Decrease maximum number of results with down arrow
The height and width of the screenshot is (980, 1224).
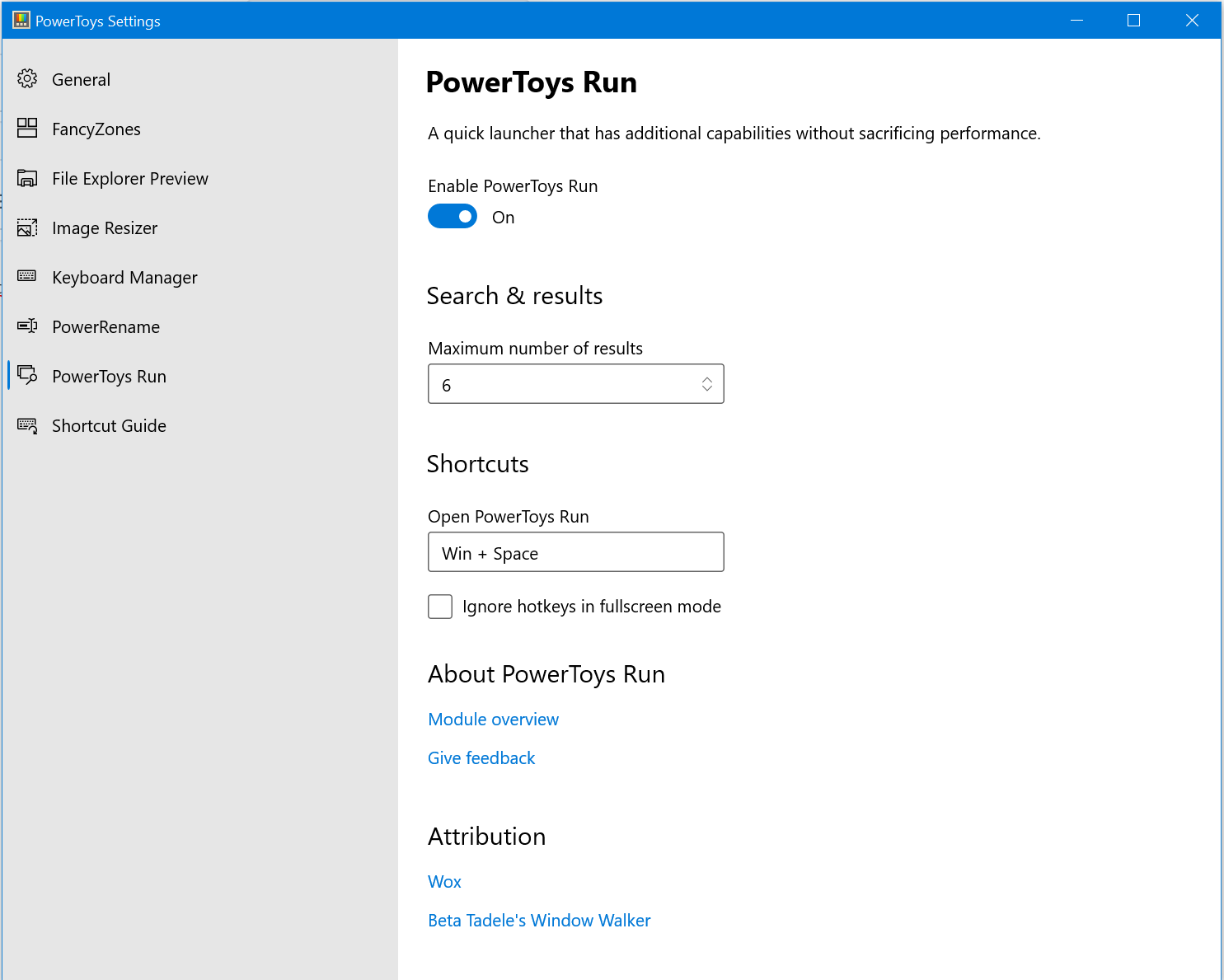click(x=707, y=388)
